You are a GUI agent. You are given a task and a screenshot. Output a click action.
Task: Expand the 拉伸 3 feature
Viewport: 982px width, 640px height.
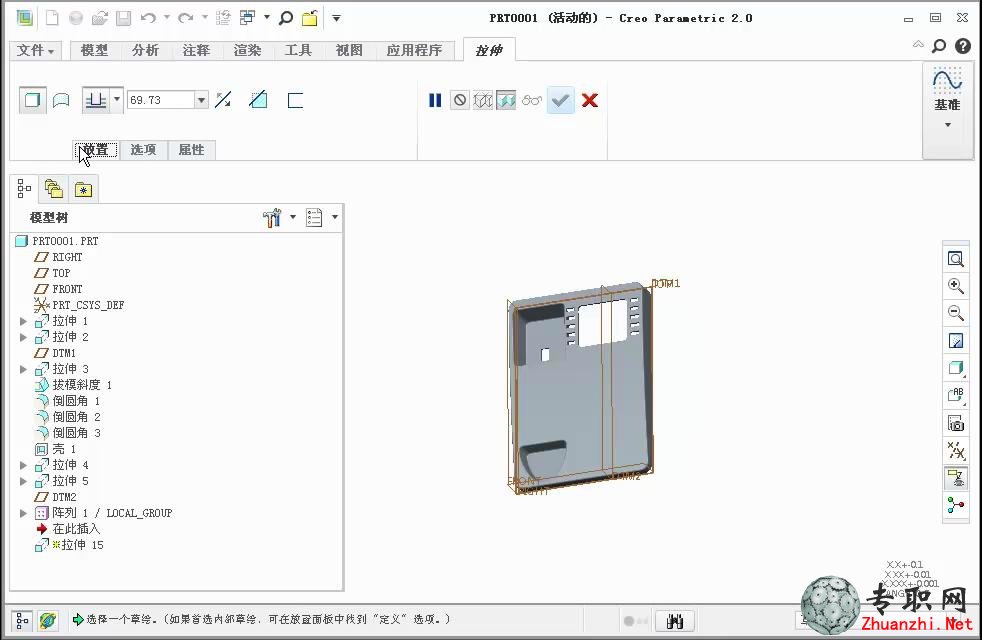[23, 369]
